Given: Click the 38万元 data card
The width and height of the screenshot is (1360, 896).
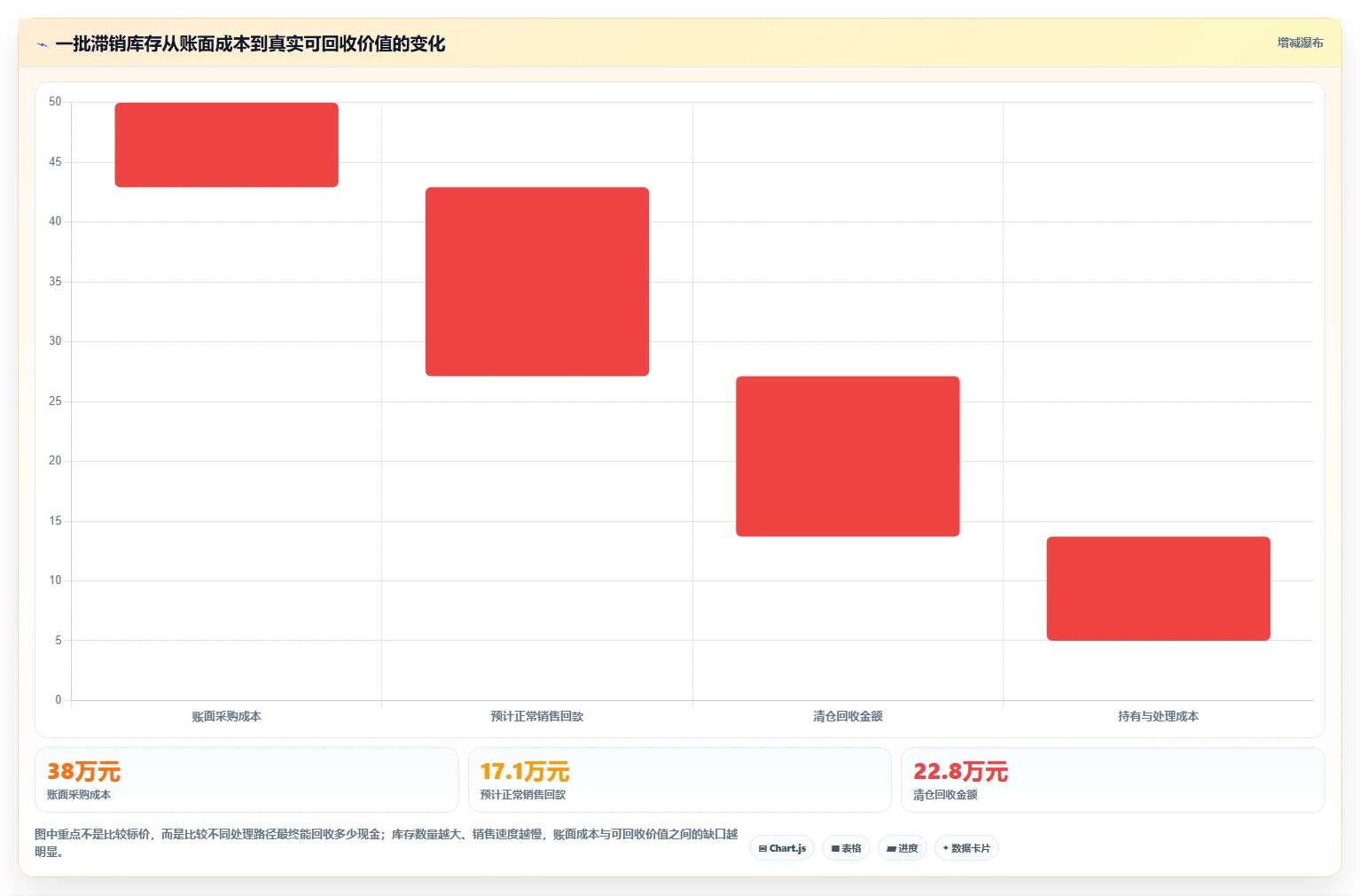Looking at the screenshot, I should coord(246,780).
